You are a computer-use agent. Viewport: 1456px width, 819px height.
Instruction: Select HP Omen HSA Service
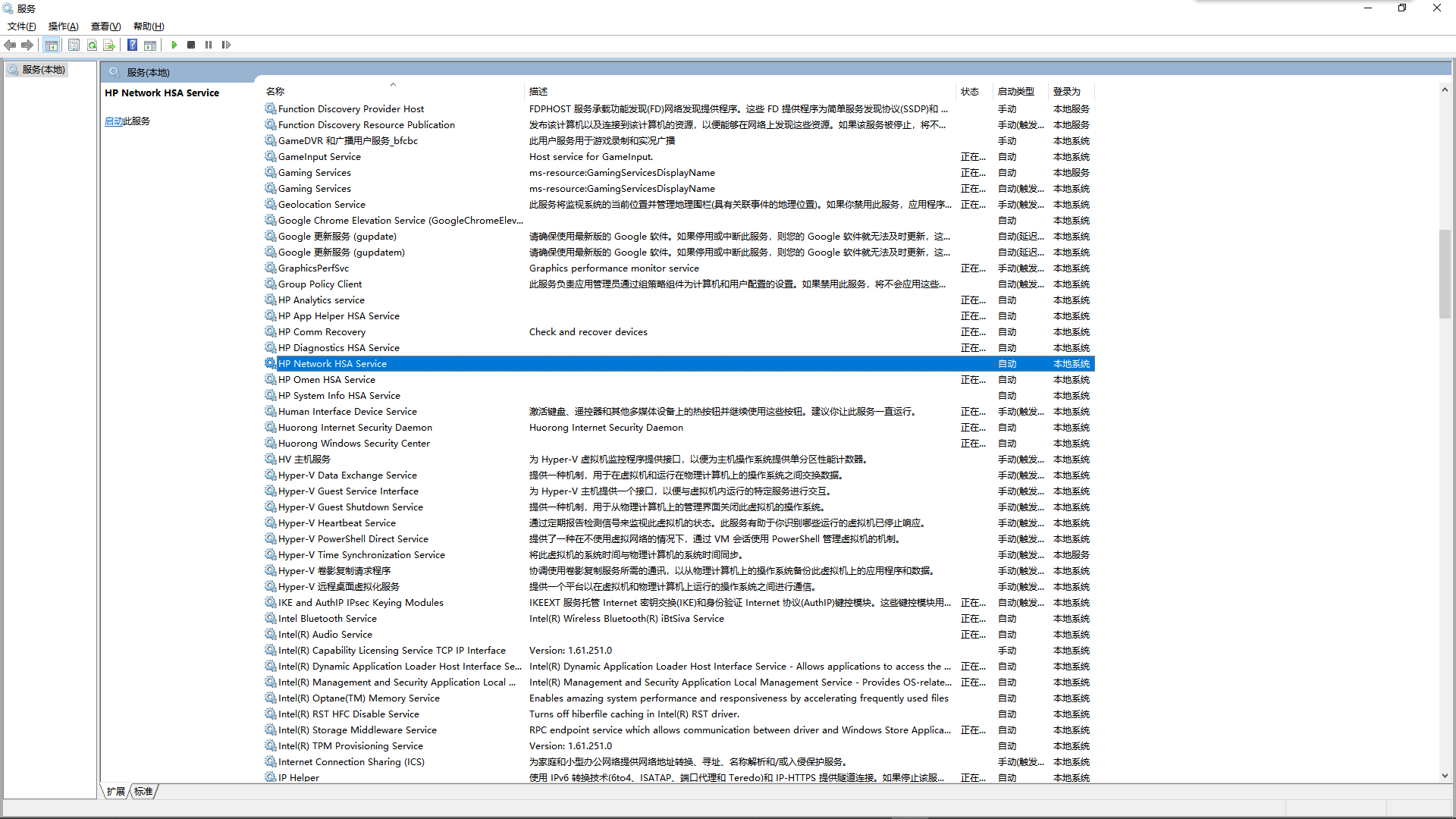pyautogui.click(x=679, y=379)
